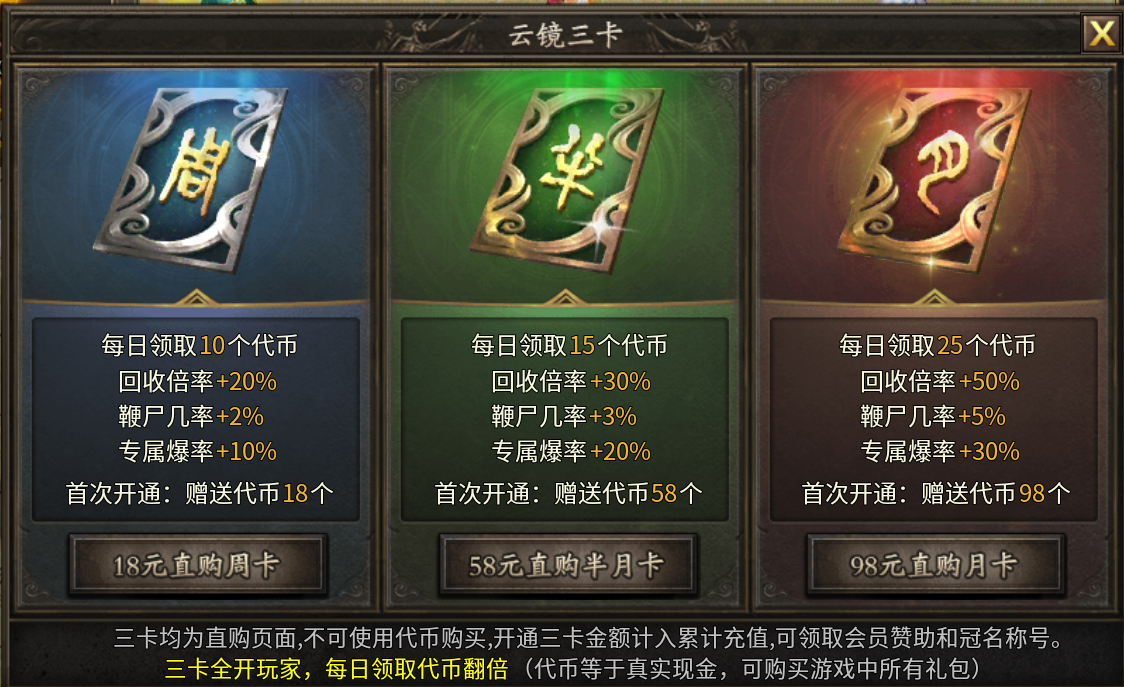Select the weekly card info panel

196,420
